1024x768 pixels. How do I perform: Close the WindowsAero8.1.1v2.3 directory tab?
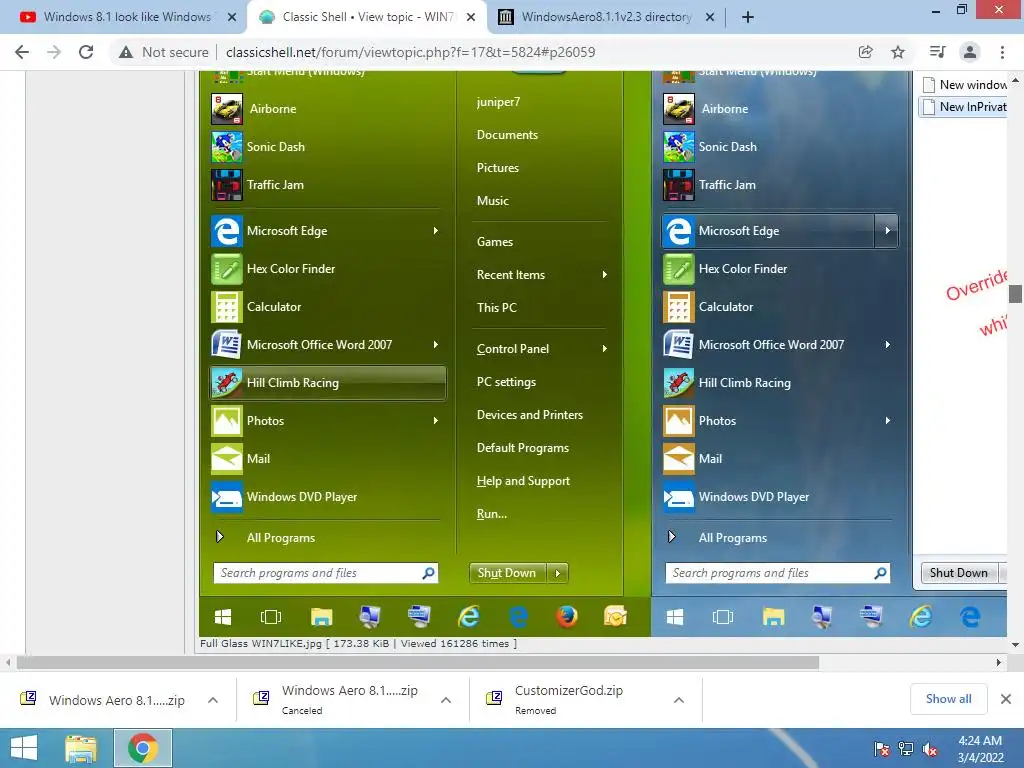(x=710, y=17)
